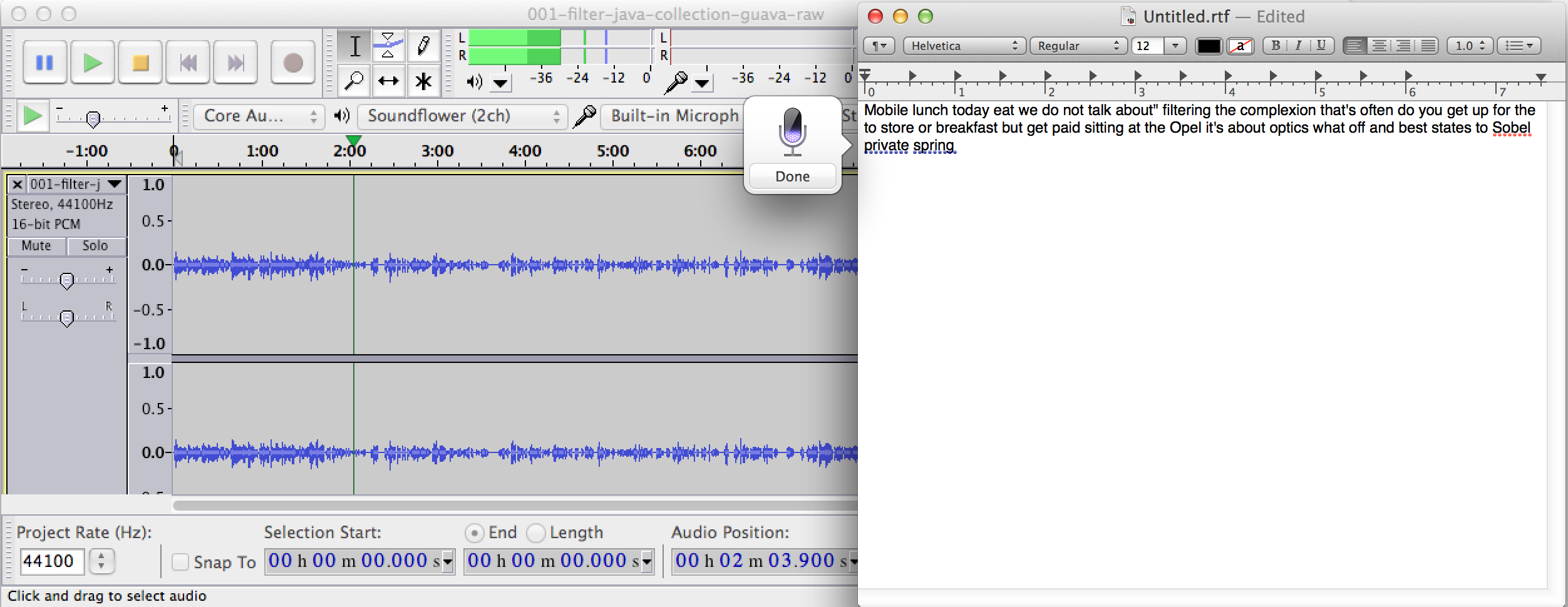Viewport: 1568px width, 607px height.
Task: Mute the 001-filter-j track
Action: click(36, 246)
